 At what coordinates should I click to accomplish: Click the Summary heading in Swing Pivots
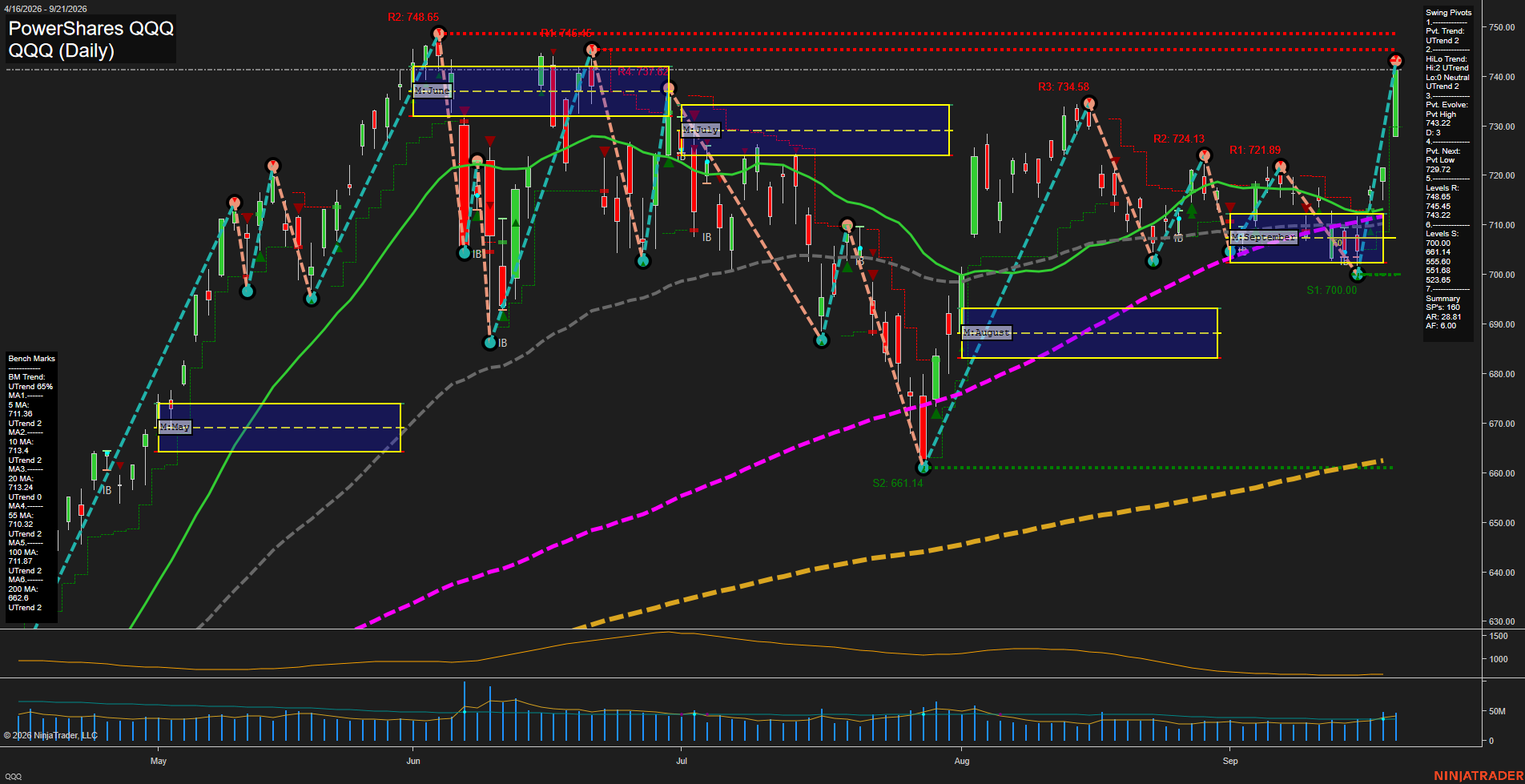[1443, 299]
